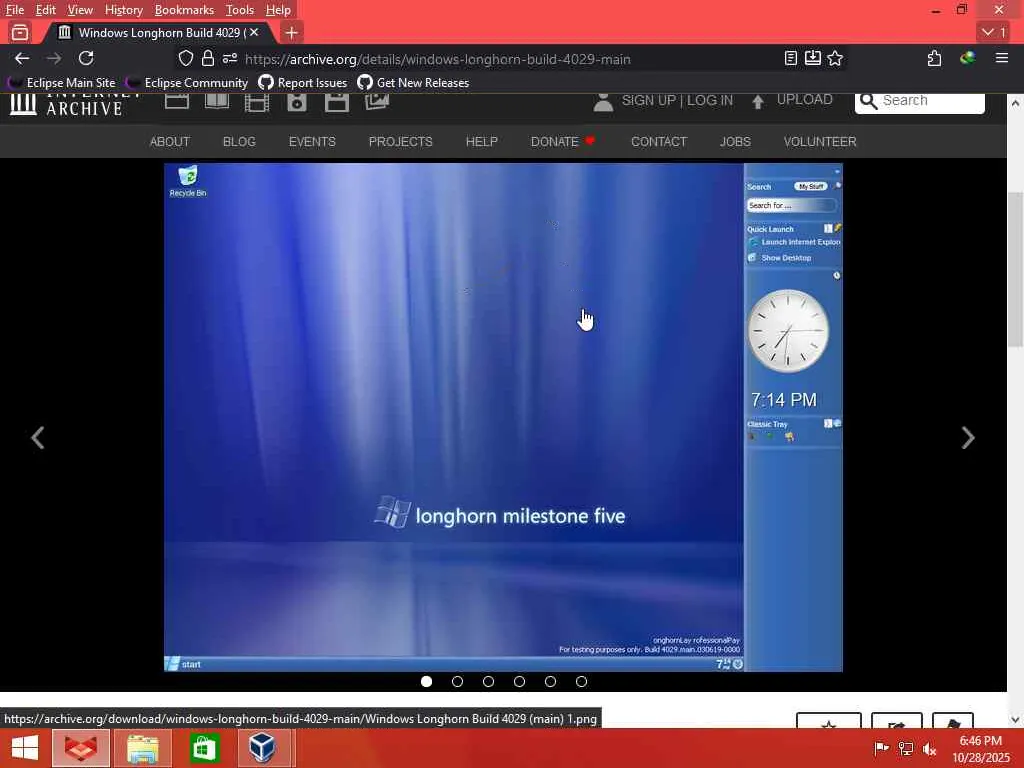Viewport: 1024px width, 768px height.
Task: Open tracking protection shield info
Action: [185, 59]
